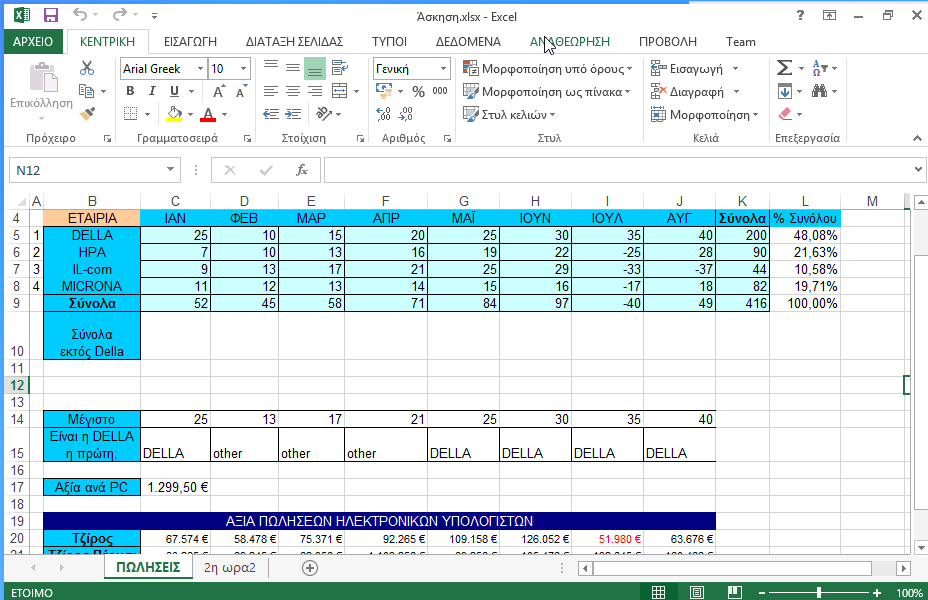Insert a function via the fx button
The width and height of the screenshot is (928, 600).
[302, 170]
